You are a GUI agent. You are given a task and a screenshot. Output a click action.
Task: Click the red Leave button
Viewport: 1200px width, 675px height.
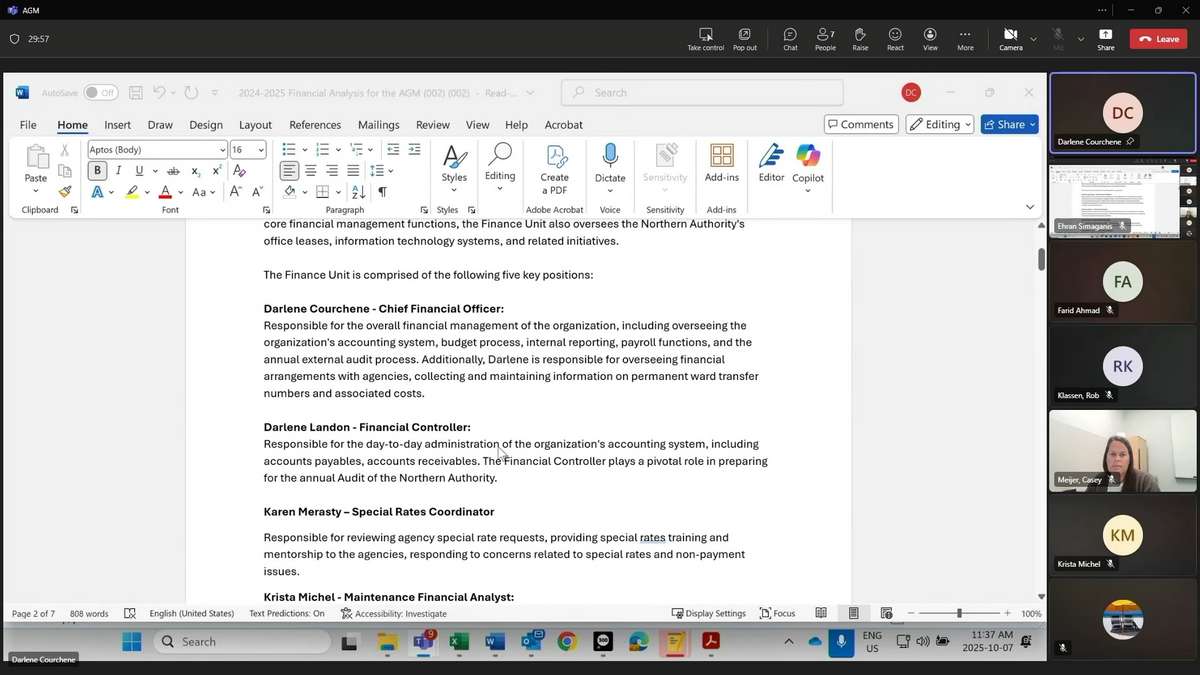point(1158,39)
